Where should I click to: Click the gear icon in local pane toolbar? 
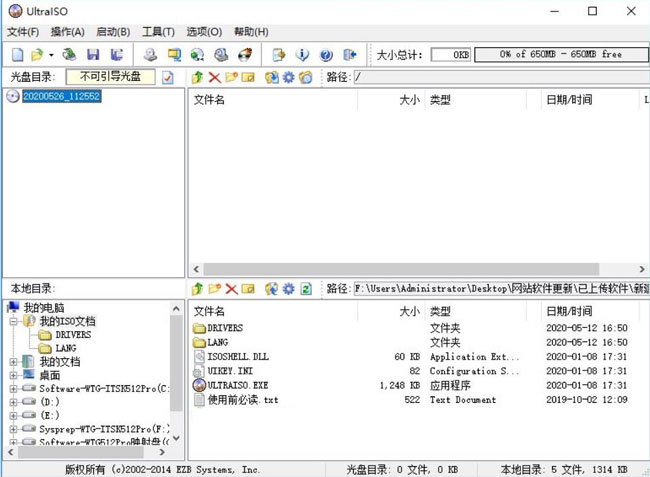click(x=289, y=289)
